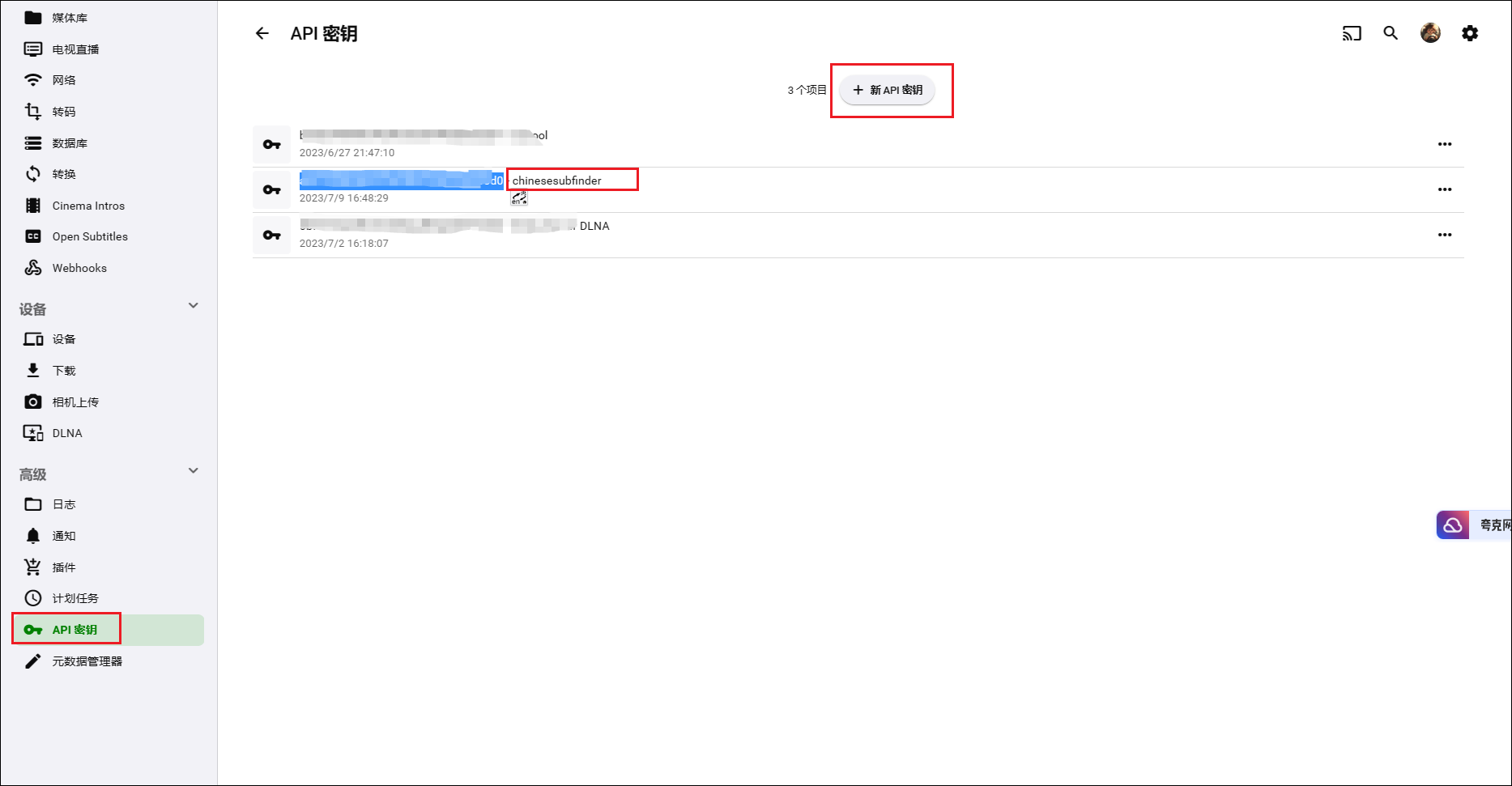
Task: Click key icon of chinesesubfinder entry
Action: click(272, 189)
